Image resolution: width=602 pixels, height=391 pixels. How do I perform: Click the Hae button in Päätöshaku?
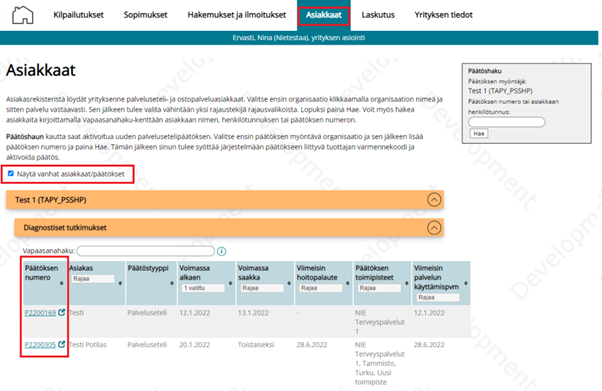click(x=479, y=133)
